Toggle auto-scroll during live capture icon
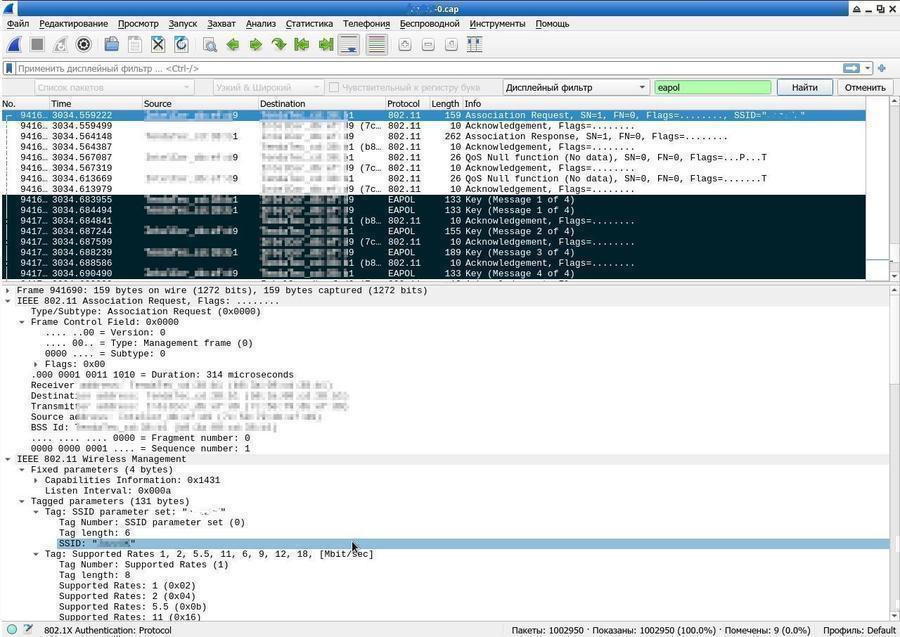The image size is (900, 637). click(x=349, y=45)
